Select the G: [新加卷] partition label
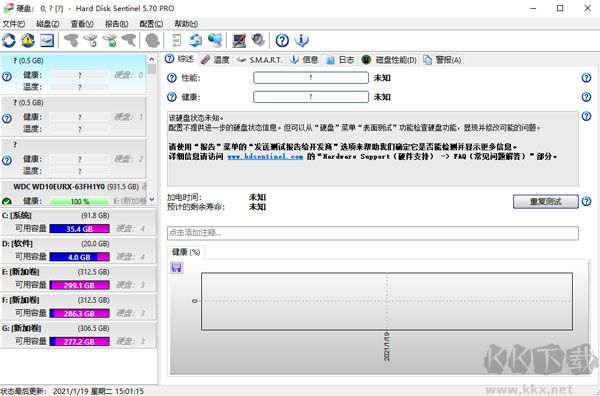 point(21,328)
